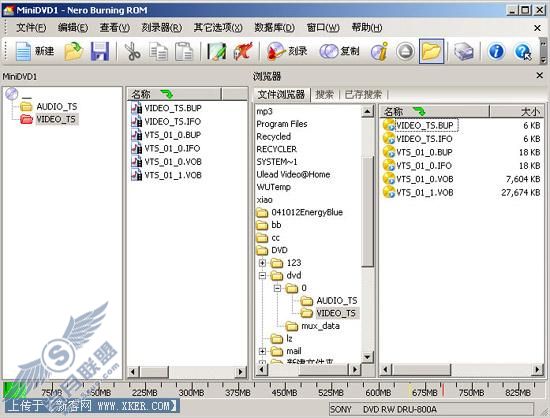This screenshot has width=550, height=418.
Task: Open an existing compilation with the folder icon
Action: coord(74,51)
